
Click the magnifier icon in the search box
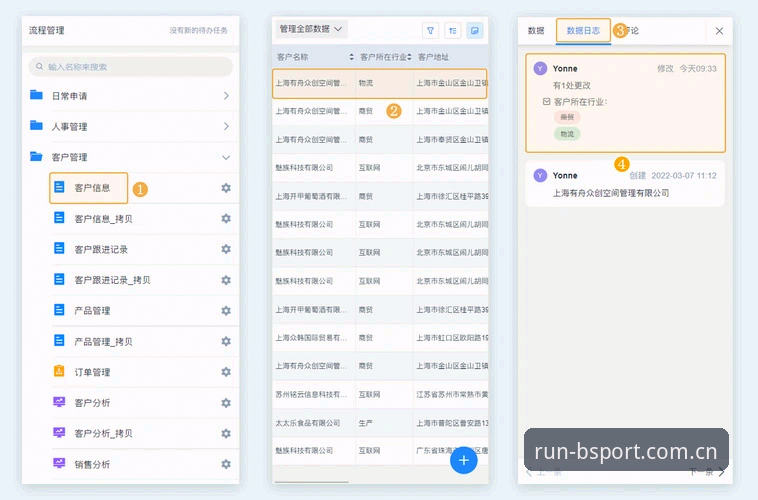coord(40,66)
